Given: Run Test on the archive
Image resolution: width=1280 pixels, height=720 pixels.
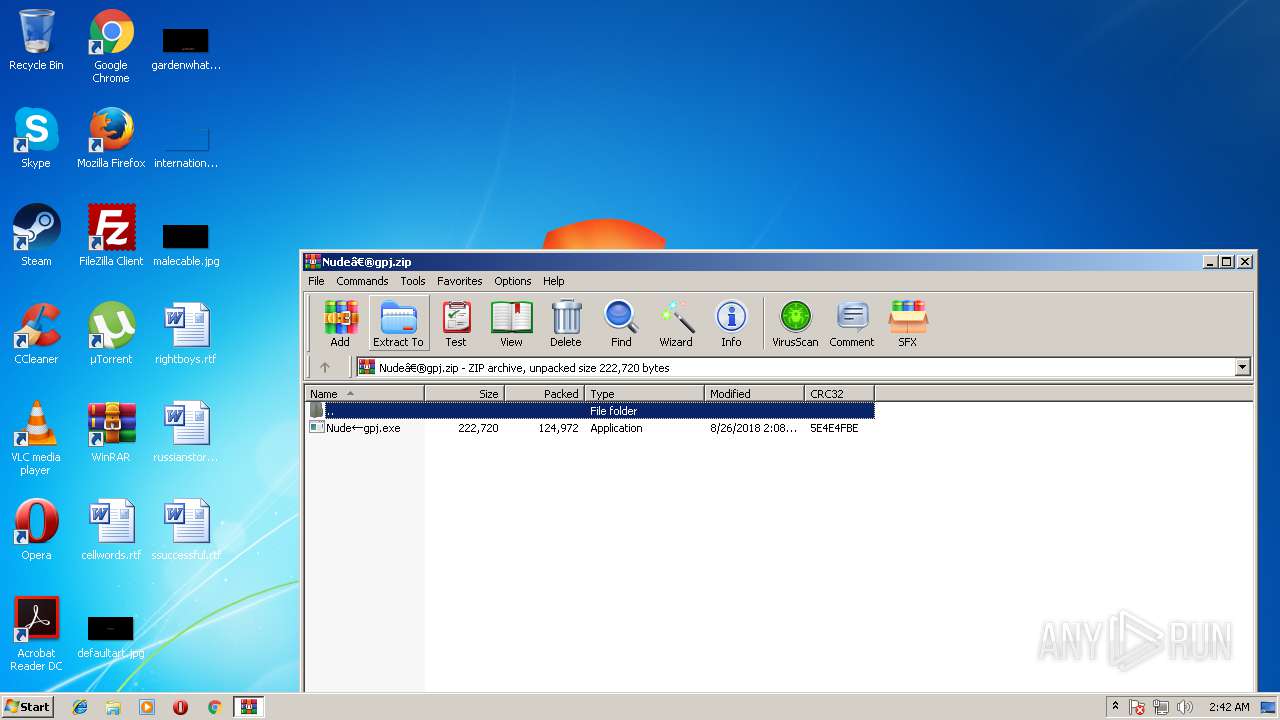Looking at the screenshot, I should (x=456, y=323).
